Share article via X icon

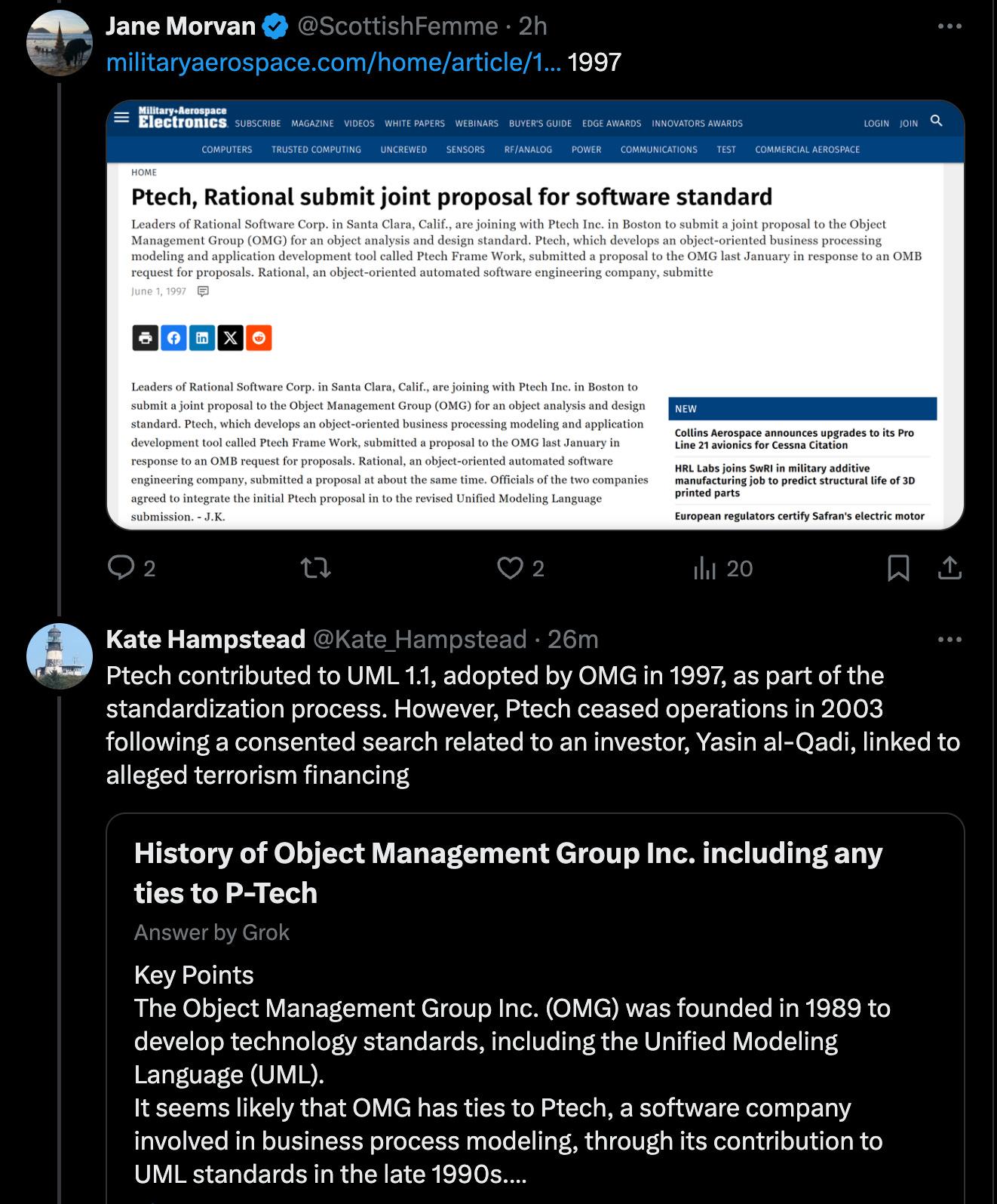[230, 338]
